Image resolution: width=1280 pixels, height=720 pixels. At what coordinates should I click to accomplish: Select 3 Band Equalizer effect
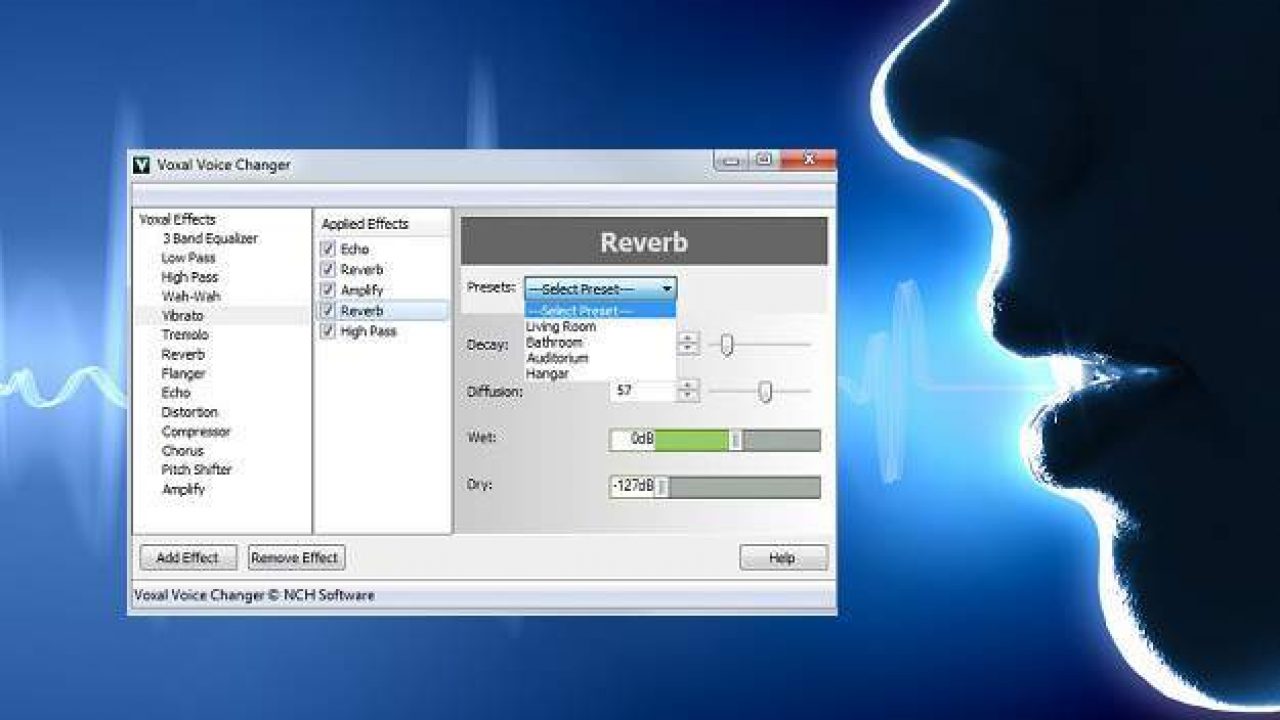pos(210,239)
